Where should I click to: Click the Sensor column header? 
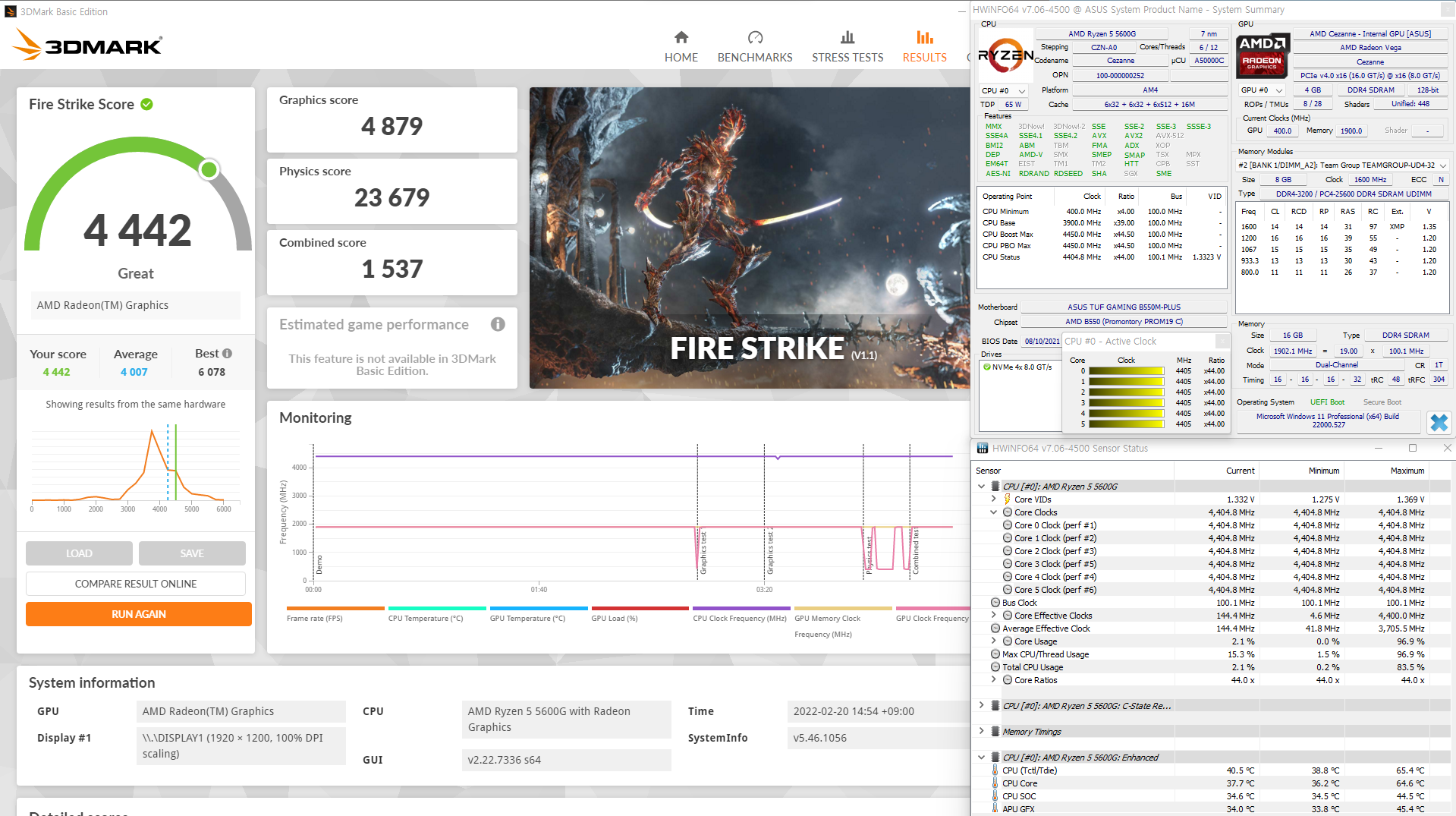(x=1073, y=471)
